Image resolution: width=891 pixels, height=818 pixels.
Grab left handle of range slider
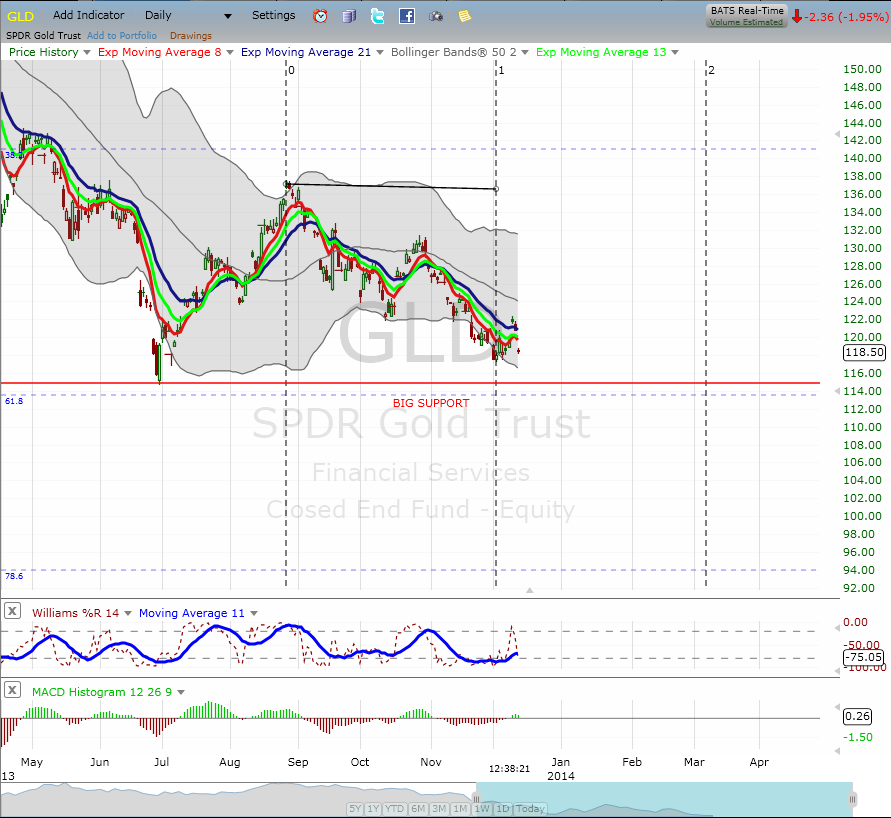tap(477, 799)
